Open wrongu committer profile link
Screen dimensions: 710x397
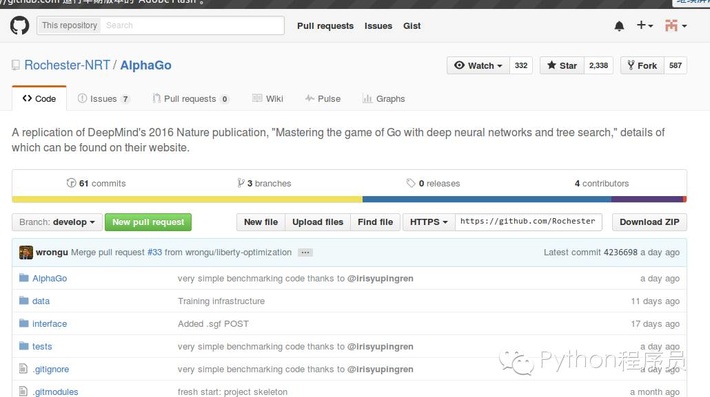(x=52, y=252)
